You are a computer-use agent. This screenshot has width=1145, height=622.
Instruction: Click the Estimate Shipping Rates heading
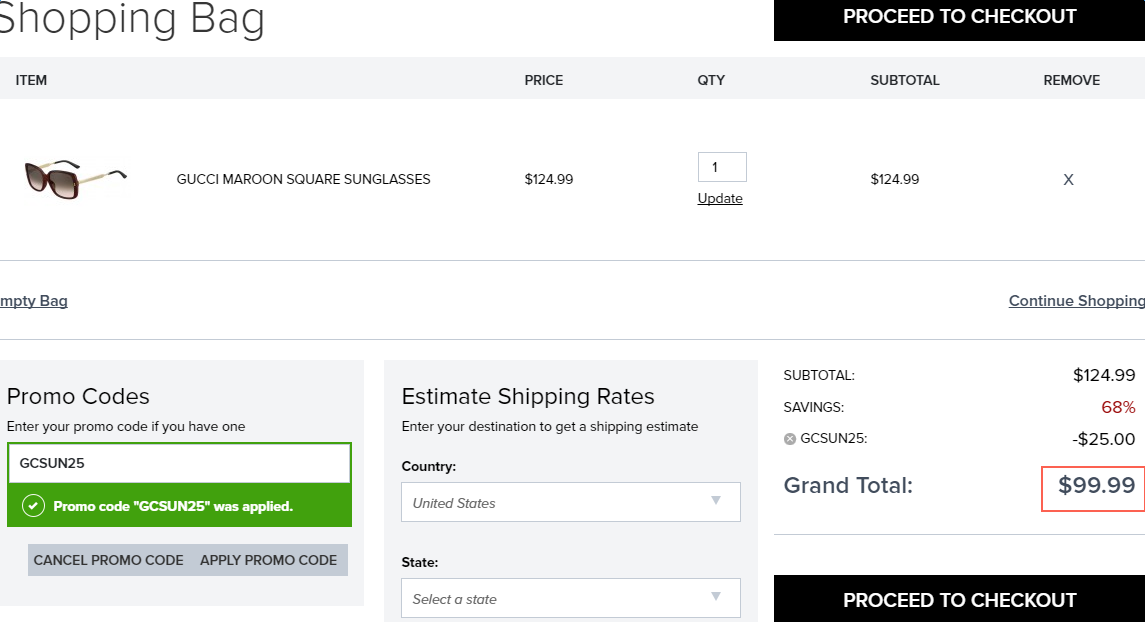click(x=528, y=396)
